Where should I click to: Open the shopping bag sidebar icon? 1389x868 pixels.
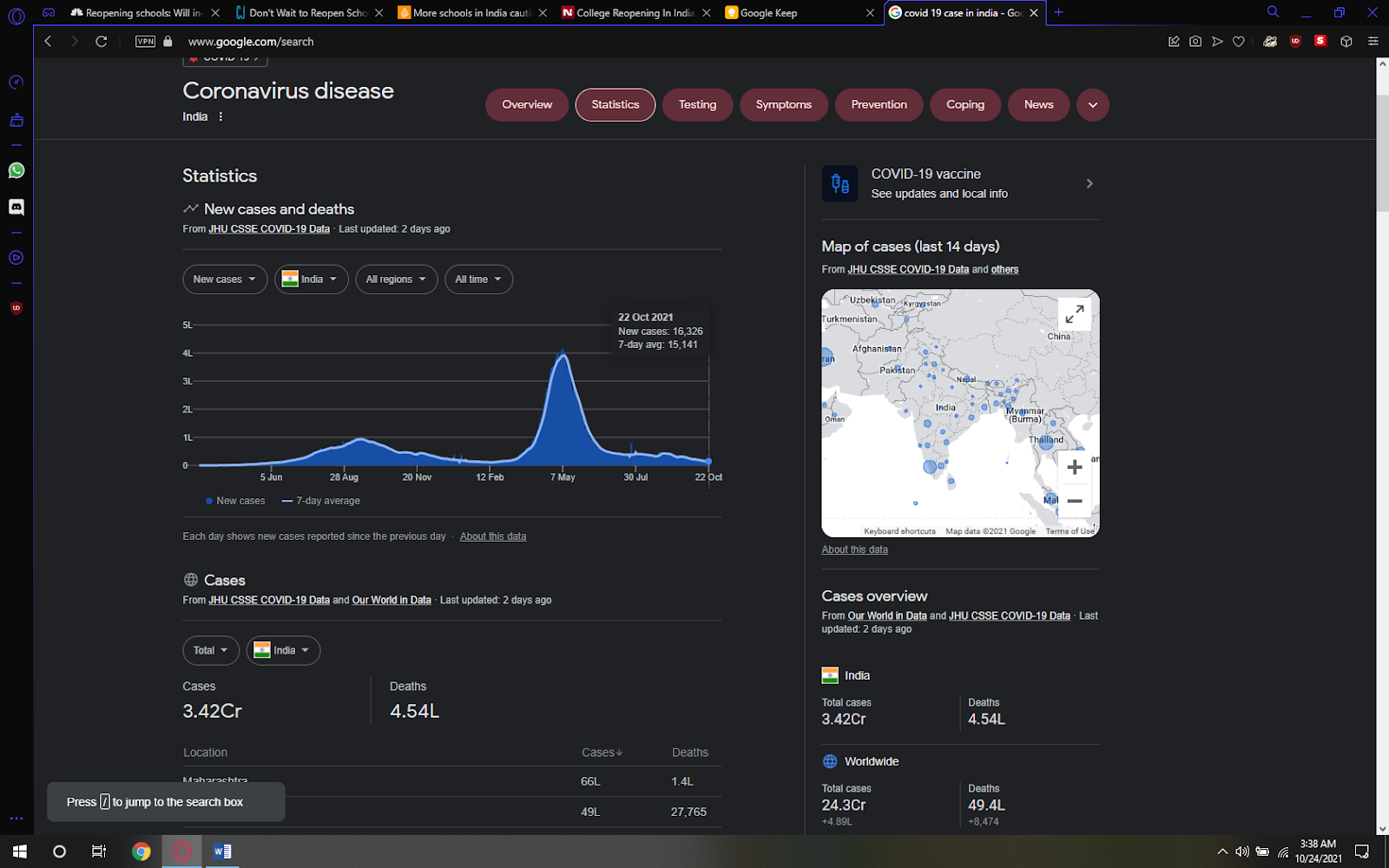[x=16, y=120]
